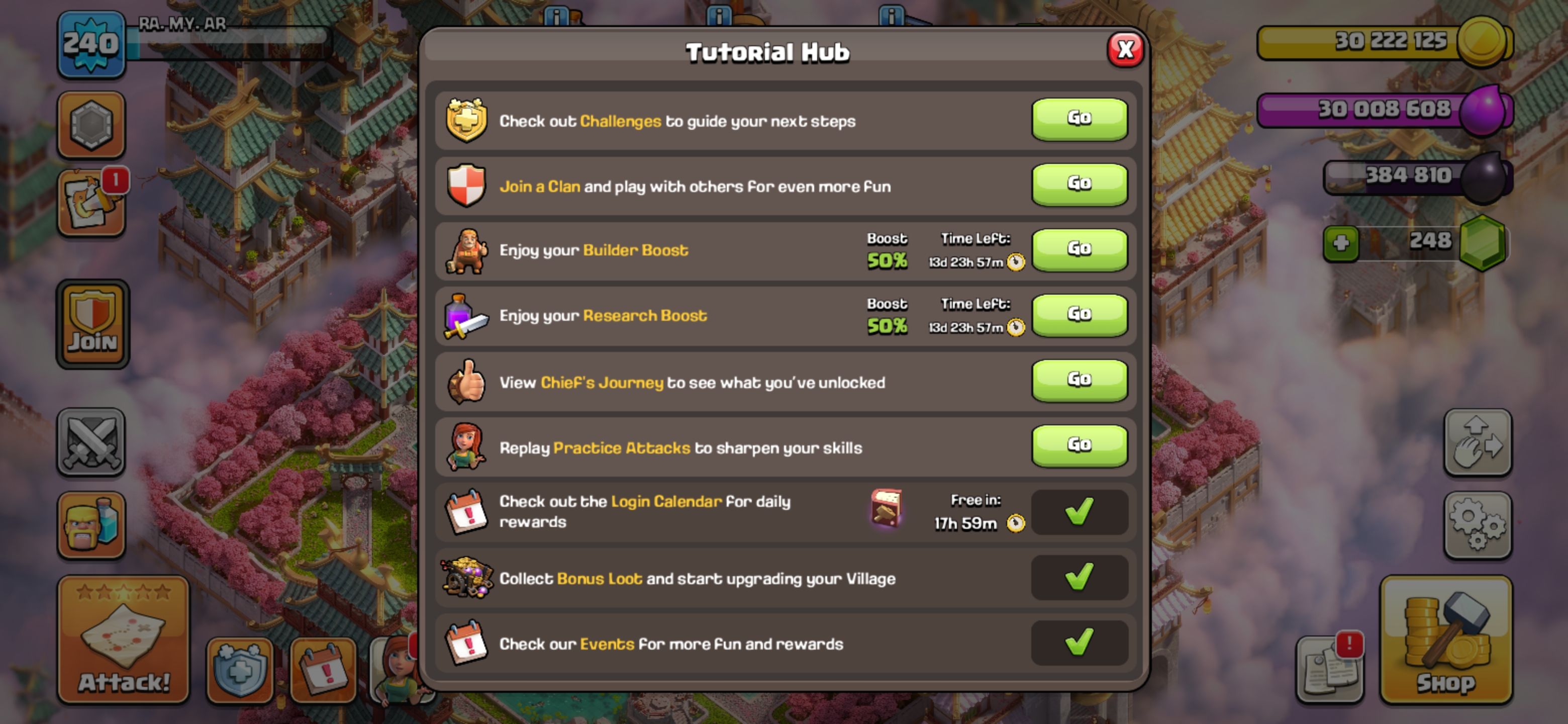Tap the crossed swords icon
Viewport: 1568px width, 724px height.
click(91, 442)
